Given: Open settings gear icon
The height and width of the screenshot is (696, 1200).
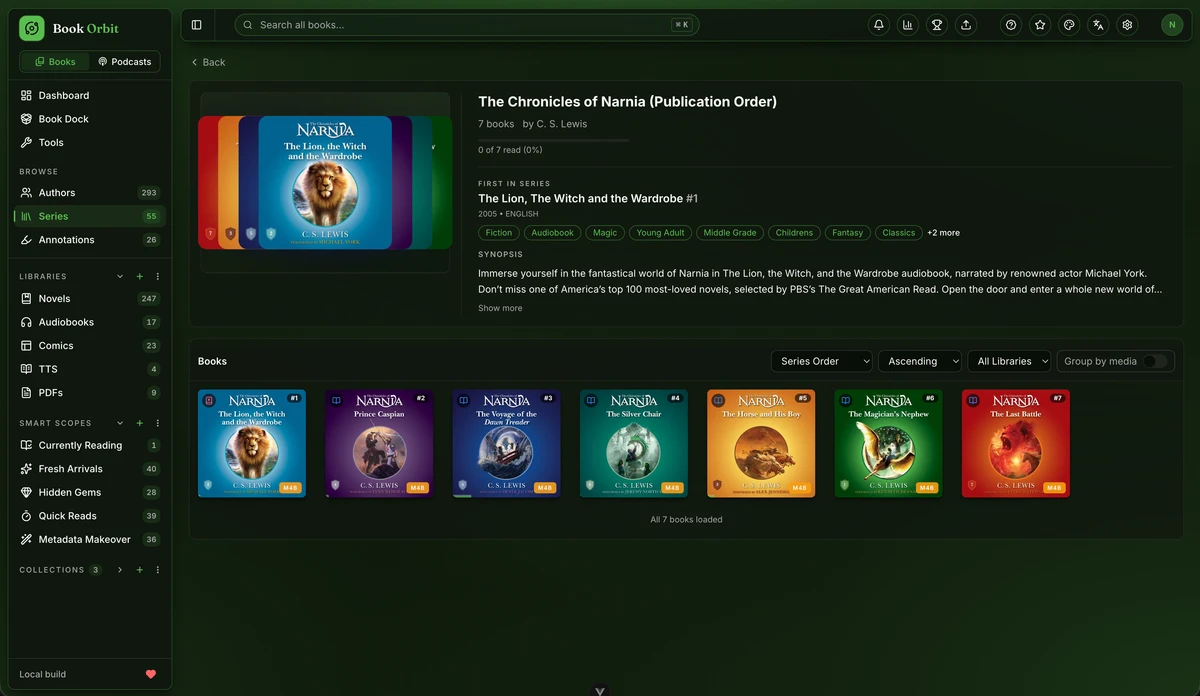Looking at the screenshot, I should (1127, 25).
